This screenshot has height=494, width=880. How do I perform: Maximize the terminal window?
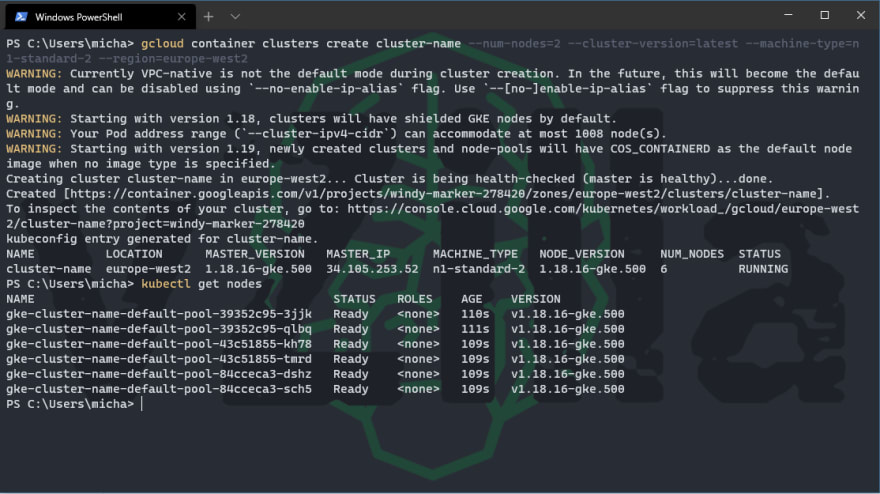click(x=824, y=15)
